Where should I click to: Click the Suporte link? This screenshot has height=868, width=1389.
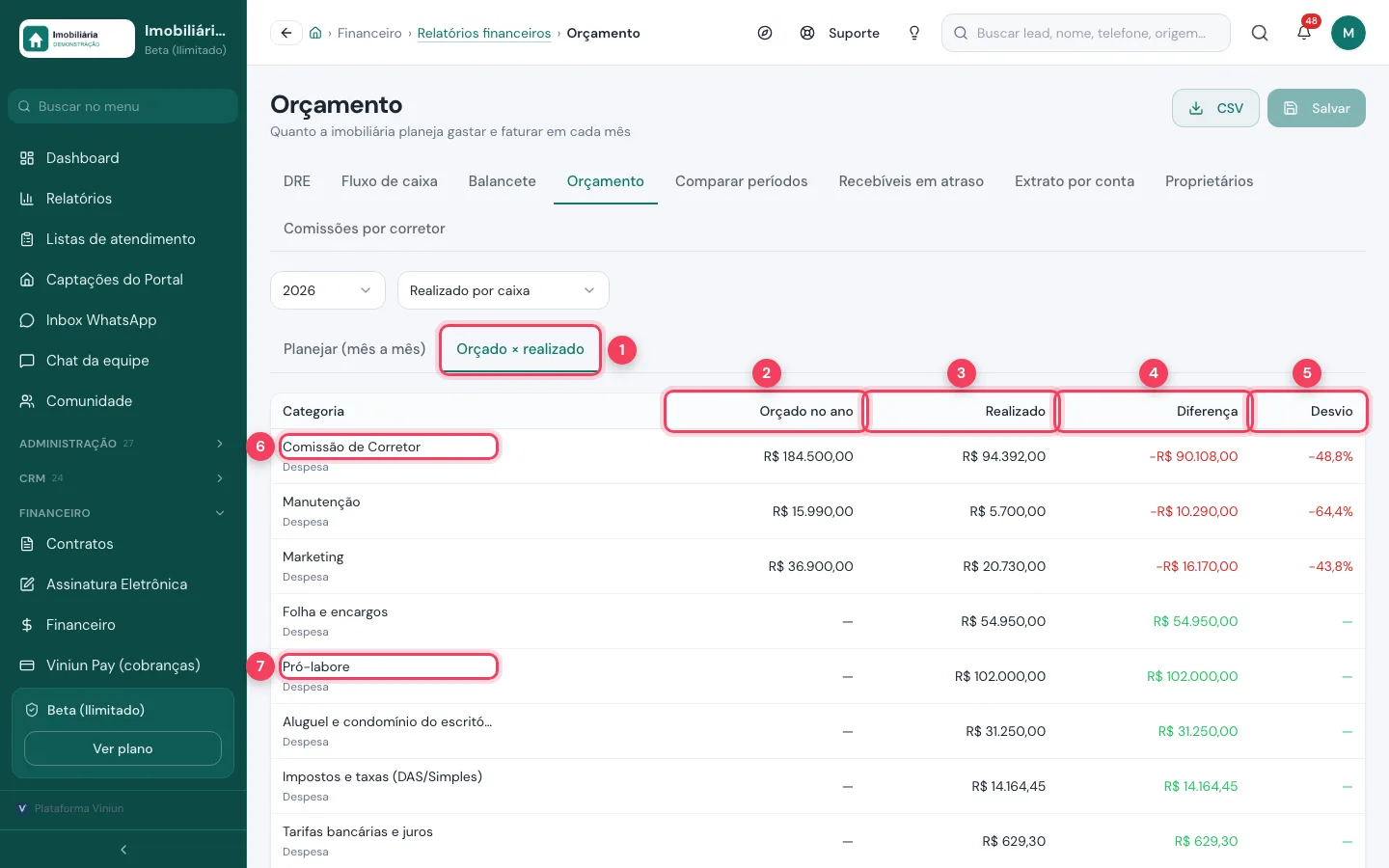pyautogui.click(x=840, y=33)
